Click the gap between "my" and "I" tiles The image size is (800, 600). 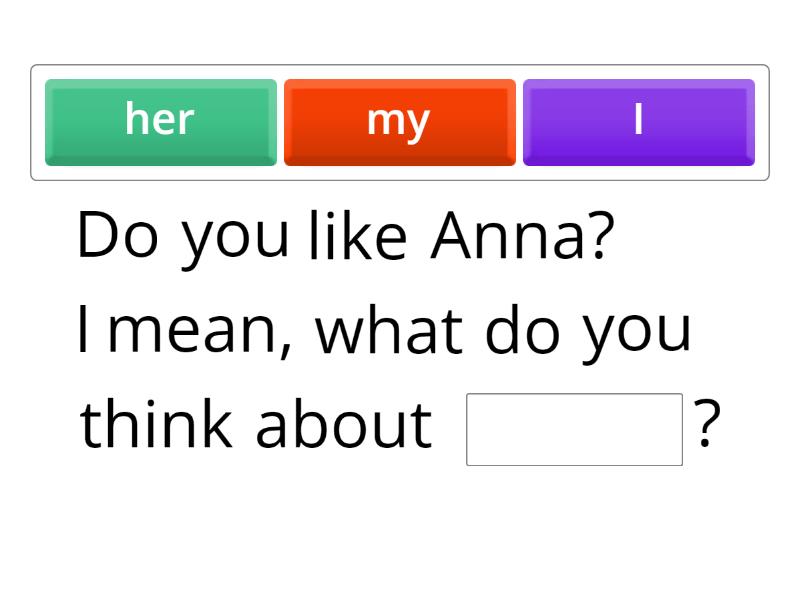pos(519,122)
